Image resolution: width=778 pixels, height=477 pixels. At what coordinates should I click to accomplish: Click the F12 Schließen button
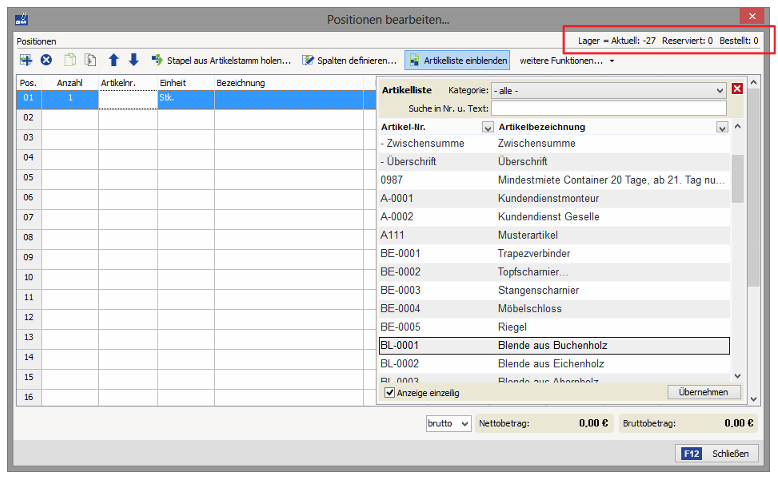click(x=716, y=454)
